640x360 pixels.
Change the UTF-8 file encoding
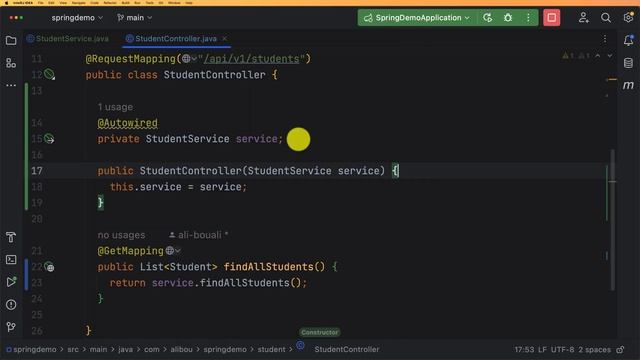click(562, 349)
